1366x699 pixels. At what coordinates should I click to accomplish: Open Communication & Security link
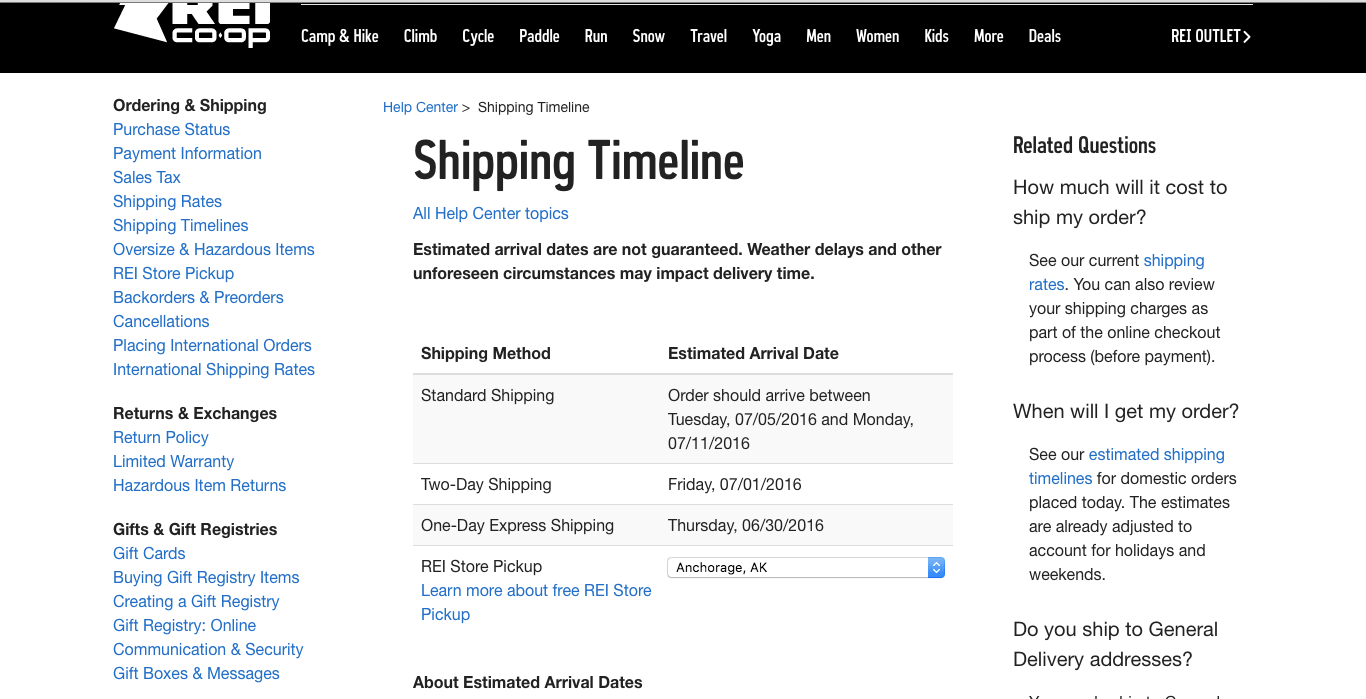click(208, 649)
